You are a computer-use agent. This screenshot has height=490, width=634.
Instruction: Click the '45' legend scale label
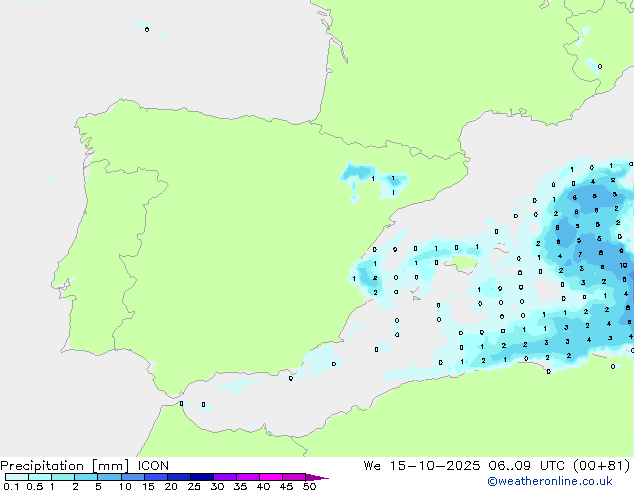tap(286, 486)
